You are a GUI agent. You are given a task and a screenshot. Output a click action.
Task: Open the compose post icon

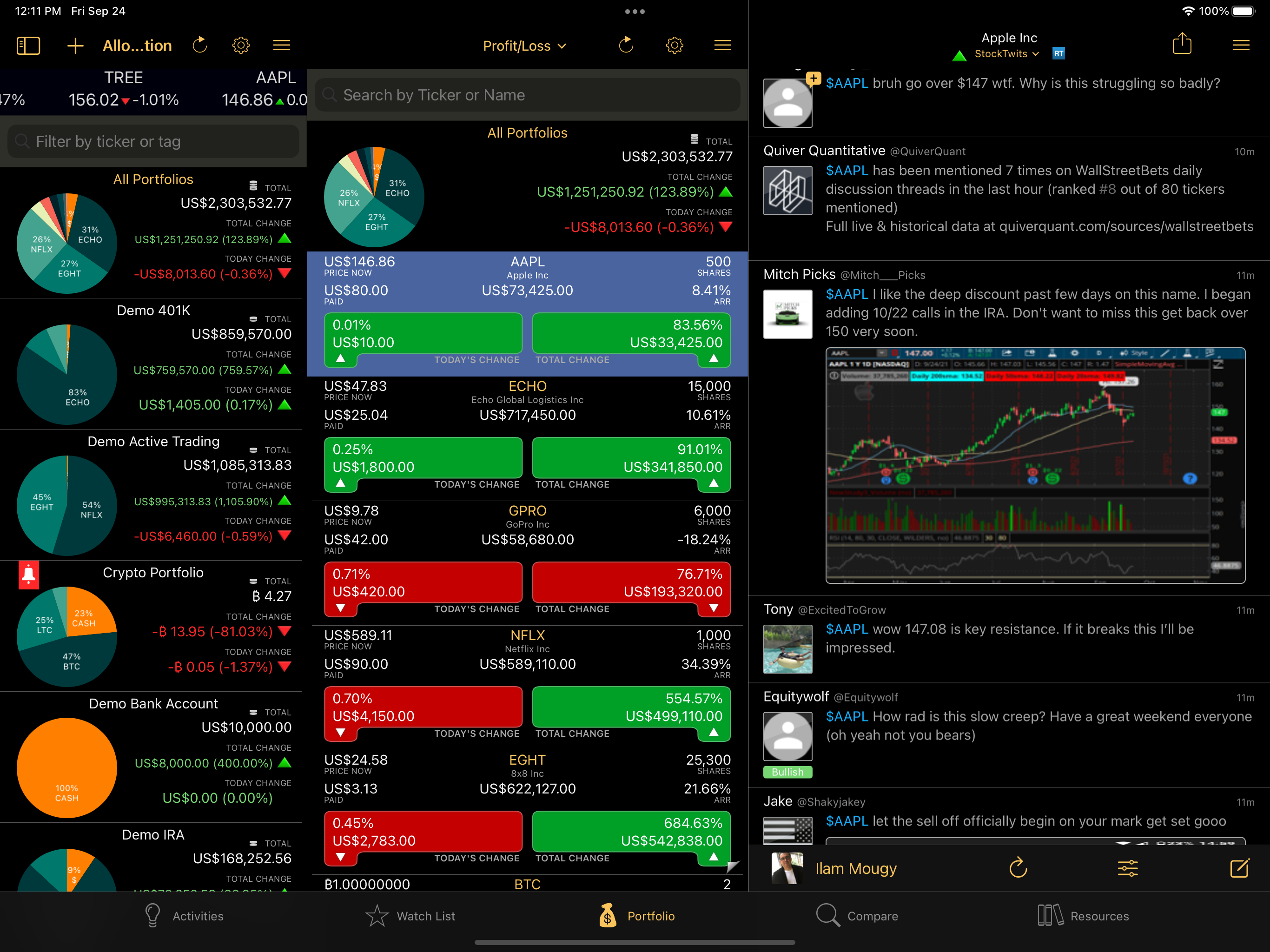pyautogui.click(x=1239, y=867)
